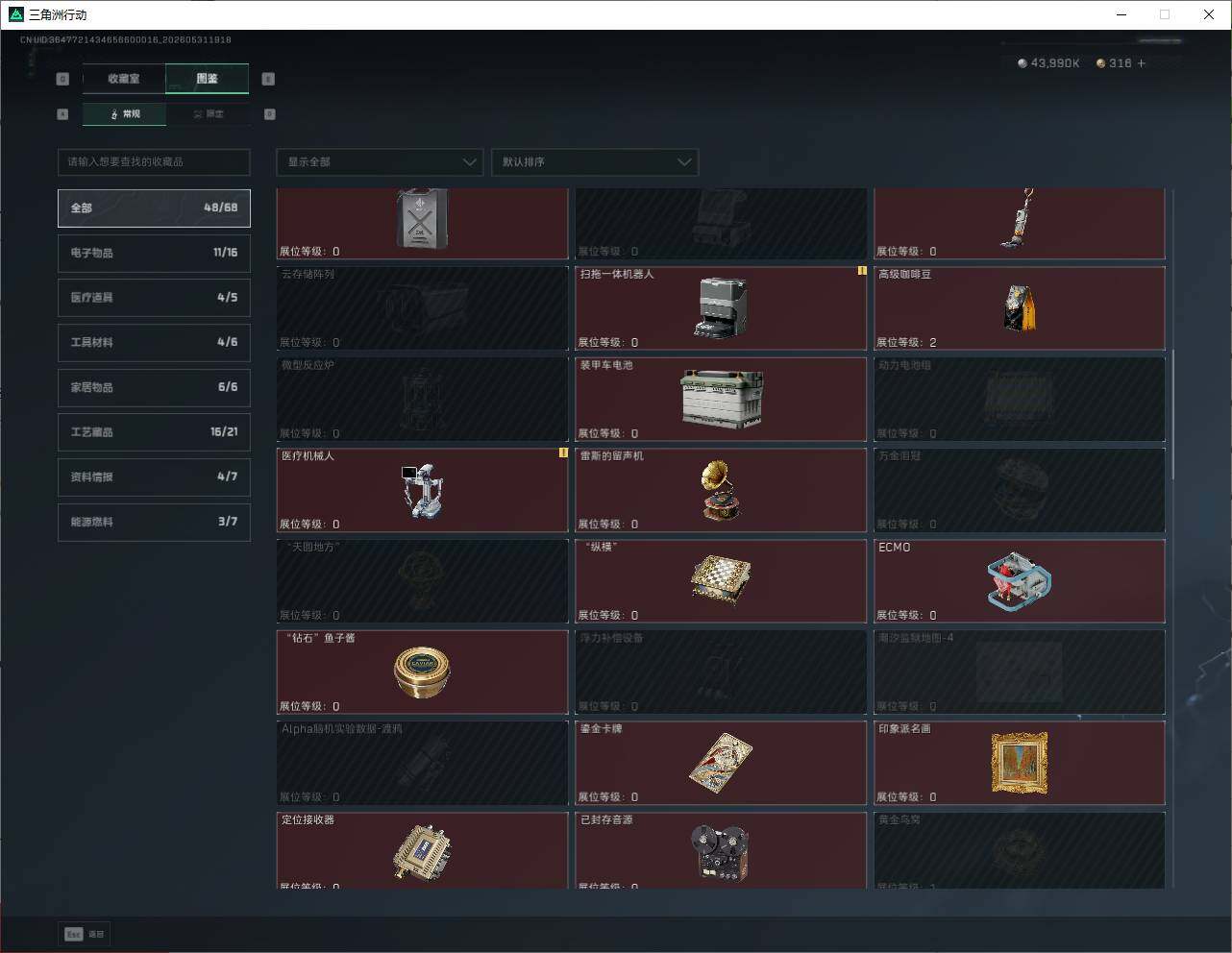Filter by 工具材料 4/6 category

154,342
